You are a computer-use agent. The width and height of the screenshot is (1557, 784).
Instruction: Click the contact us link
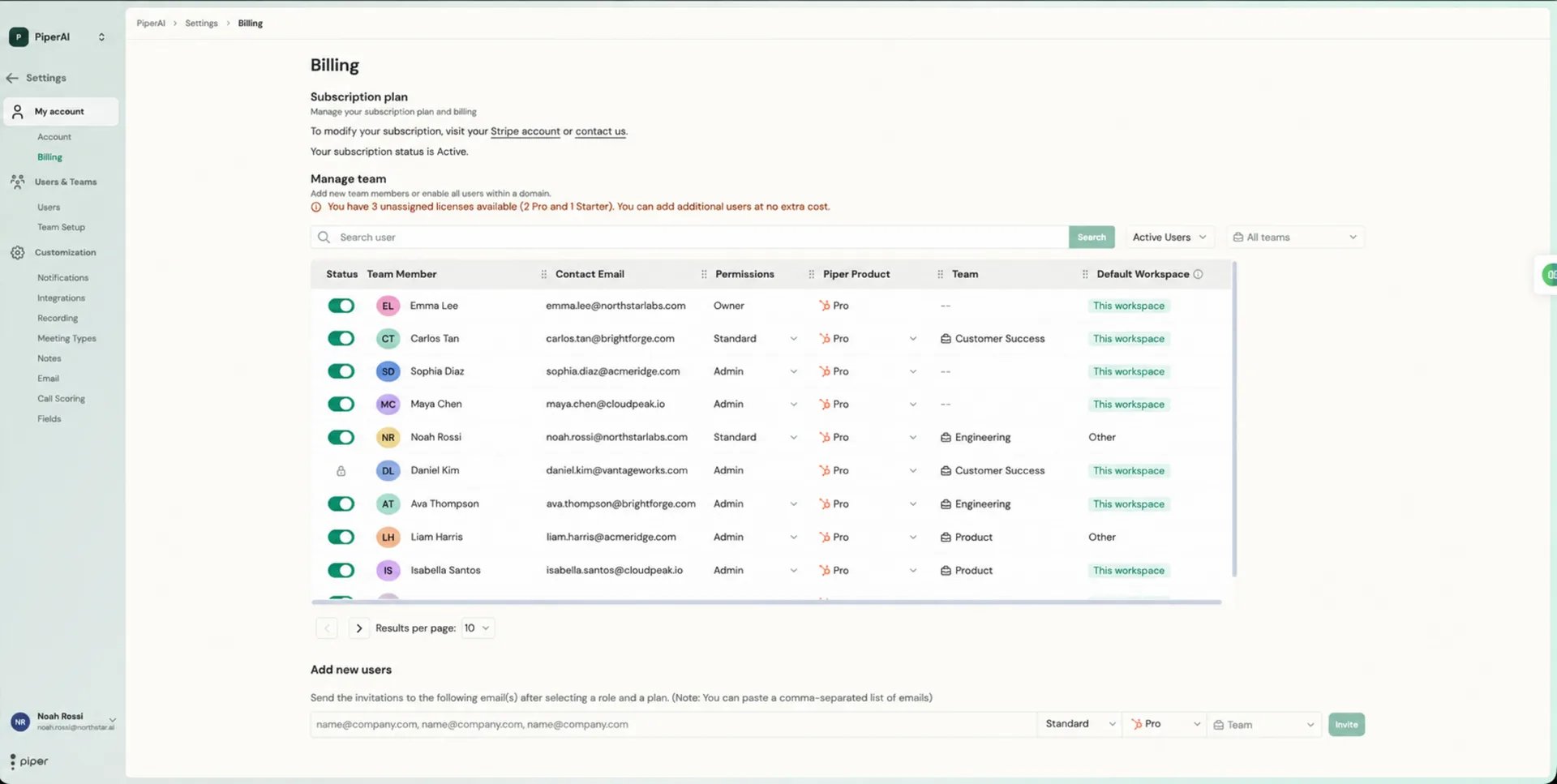point(600,131)
